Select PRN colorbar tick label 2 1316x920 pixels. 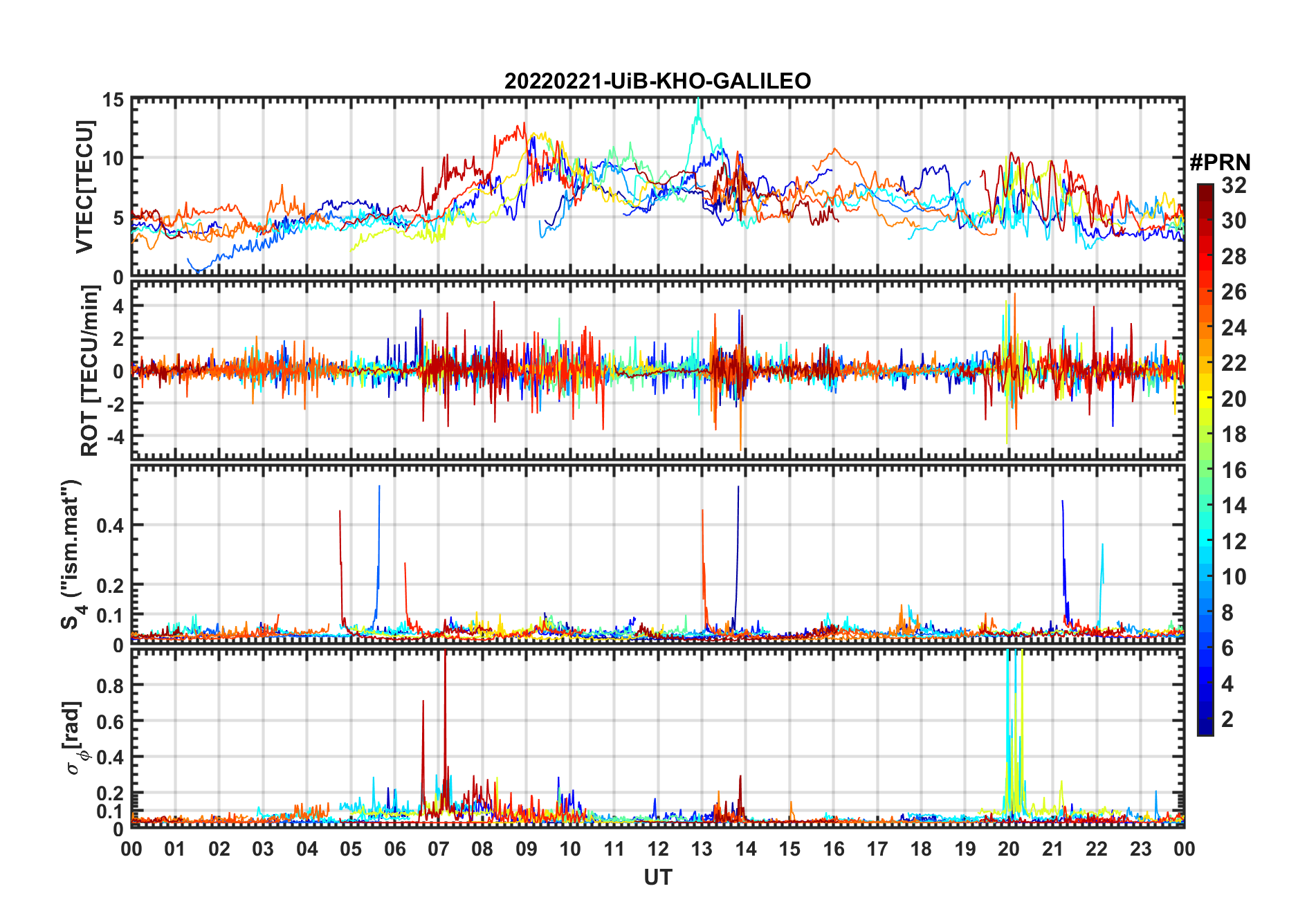point(1227,719)
